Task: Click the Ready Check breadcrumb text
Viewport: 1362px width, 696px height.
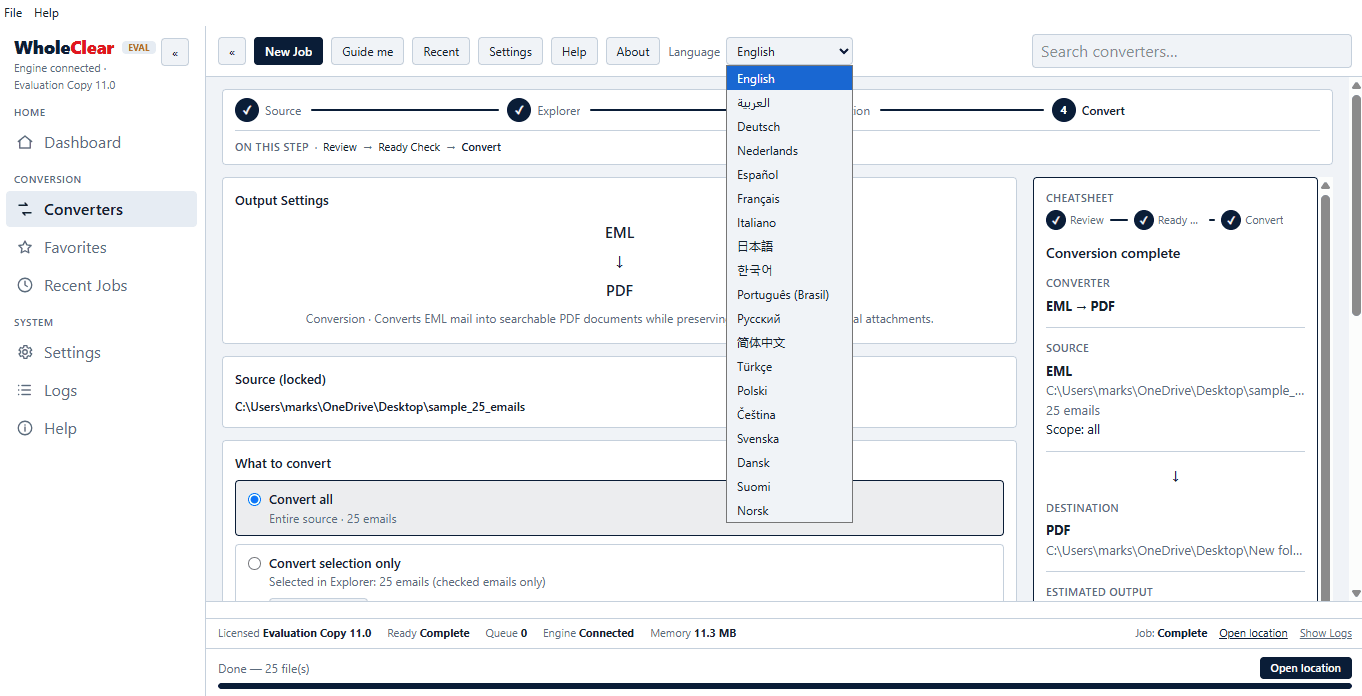Action: (x=409, y=147)
